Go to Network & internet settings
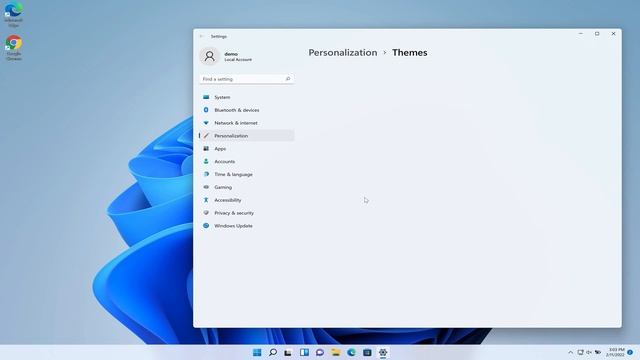The image size is (640, 360). (x=247, y=123)
